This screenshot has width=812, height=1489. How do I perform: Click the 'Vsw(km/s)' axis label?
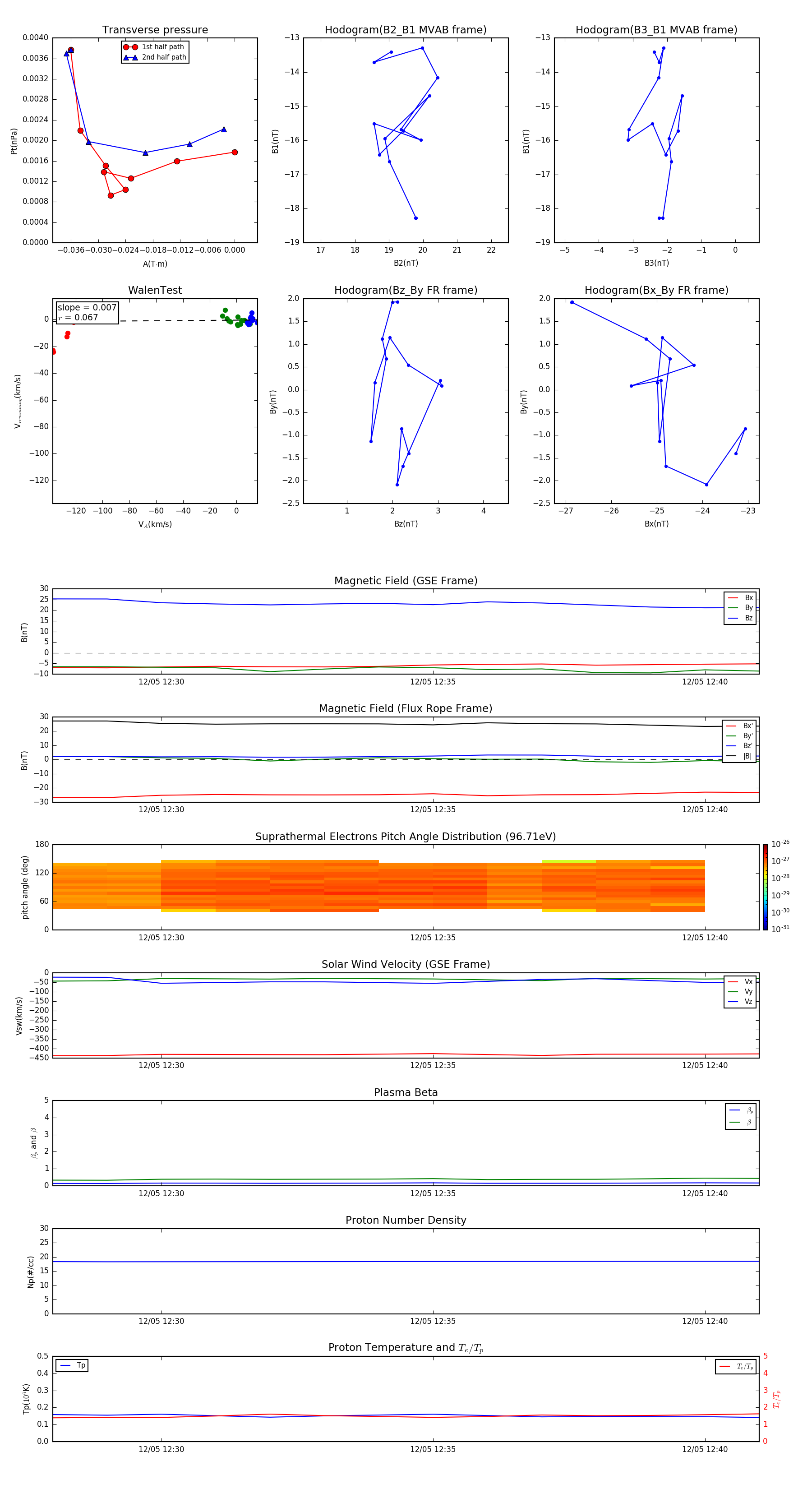(19, 1016)
